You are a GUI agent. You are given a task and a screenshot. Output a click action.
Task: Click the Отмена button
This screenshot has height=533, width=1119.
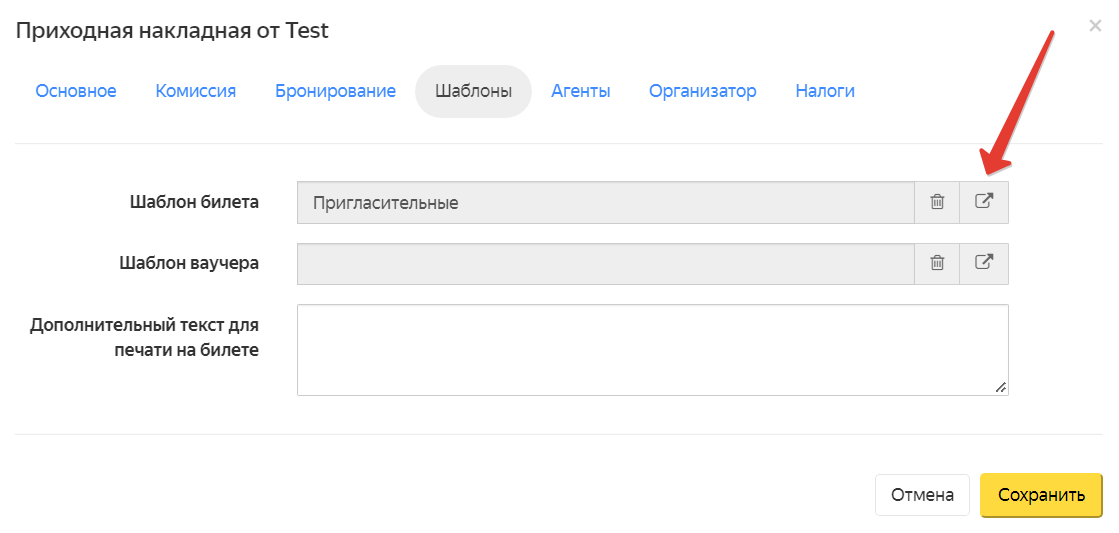tap(922, 495)
